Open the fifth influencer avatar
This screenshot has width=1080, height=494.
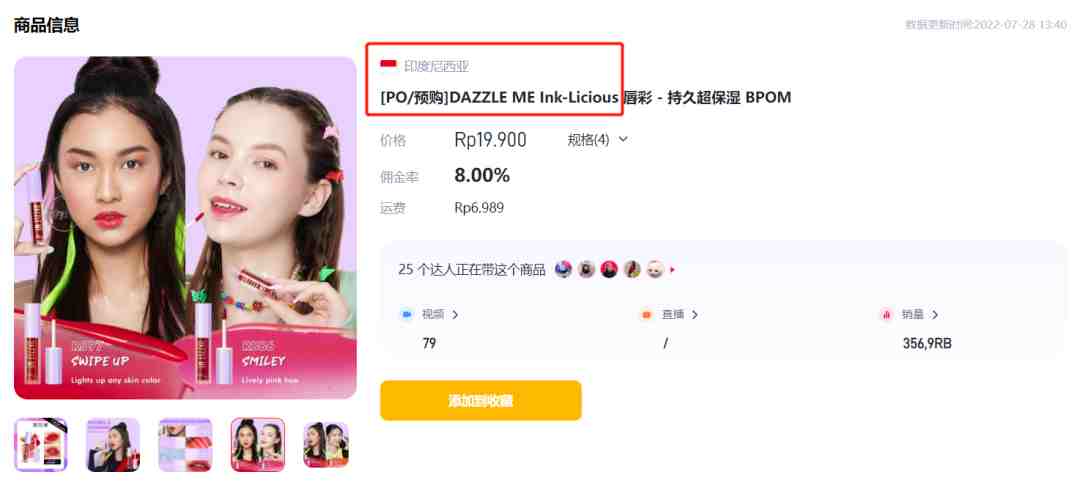click(655, 269)
